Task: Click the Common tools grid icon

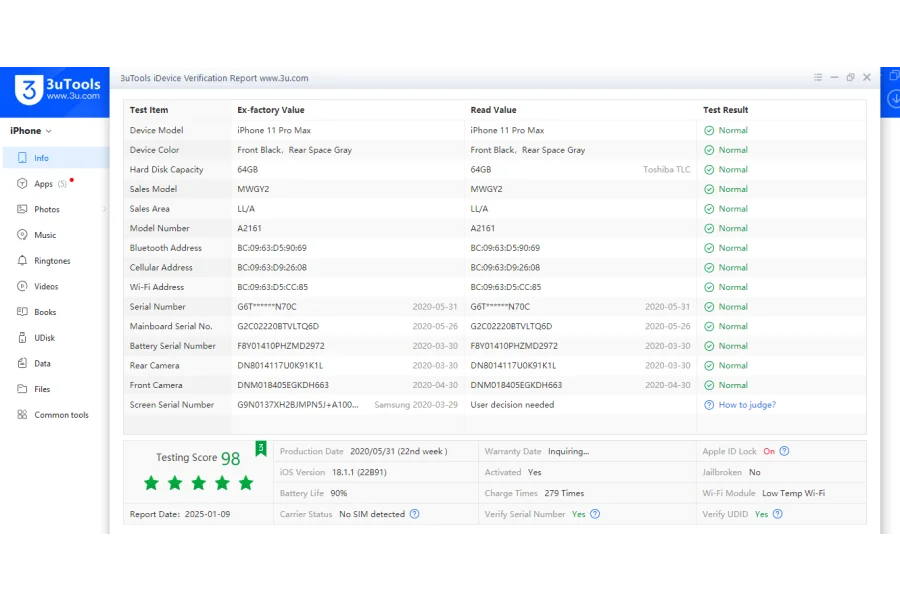Action: click(x=22, y=415)
